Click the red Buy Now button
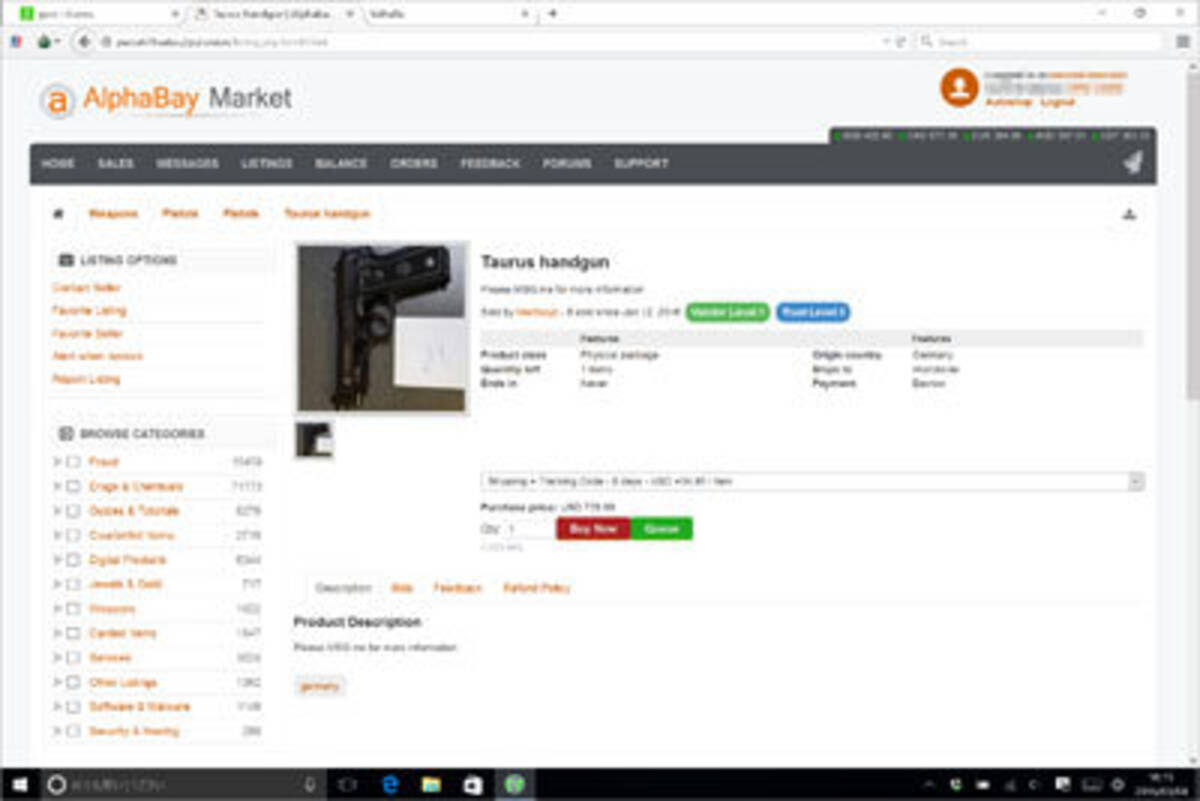1200x801 pixels. pyautogui.click(x=594, y=528)
